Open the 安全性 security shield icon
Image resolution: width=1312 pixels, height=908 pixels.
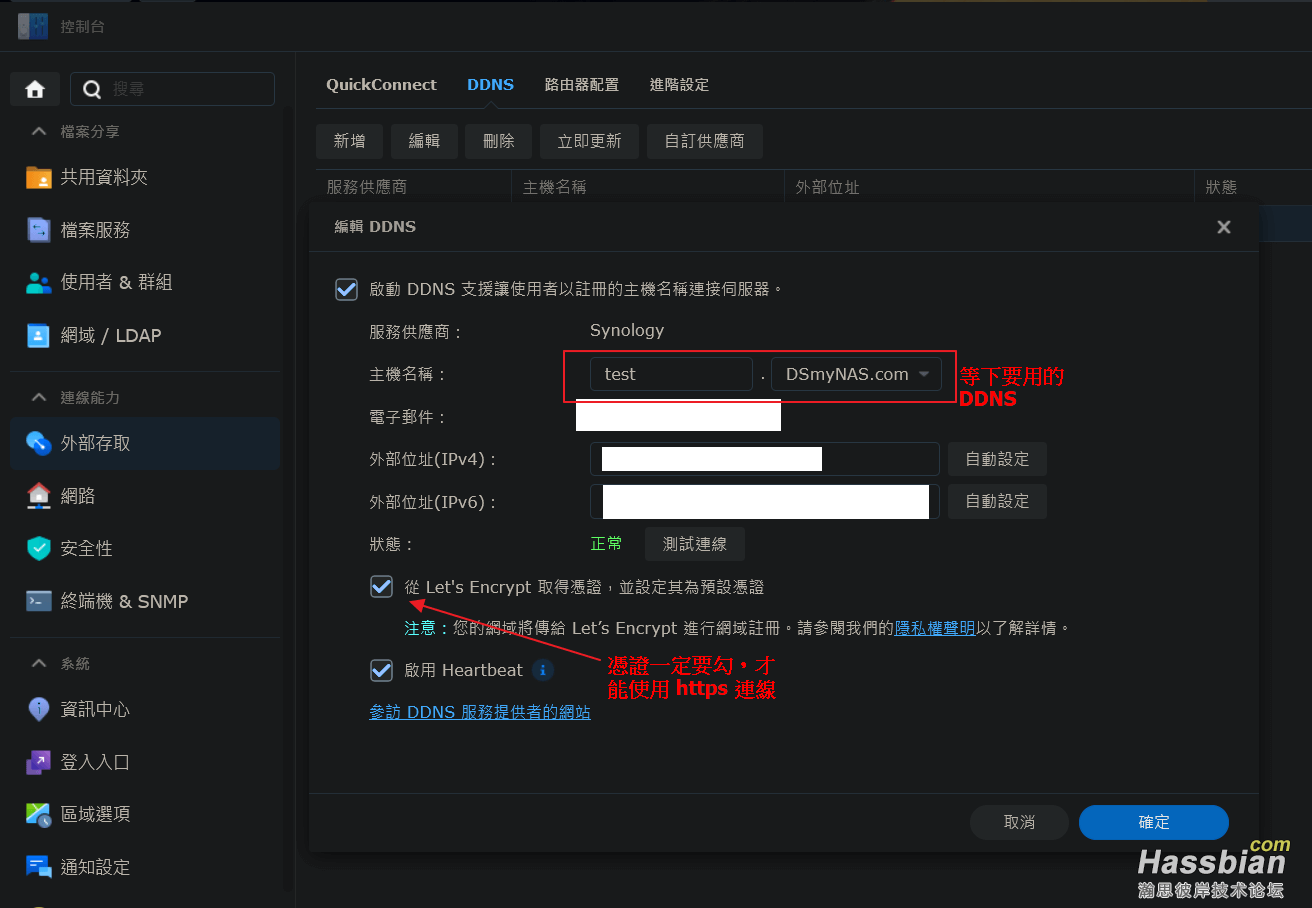[38, 549]
